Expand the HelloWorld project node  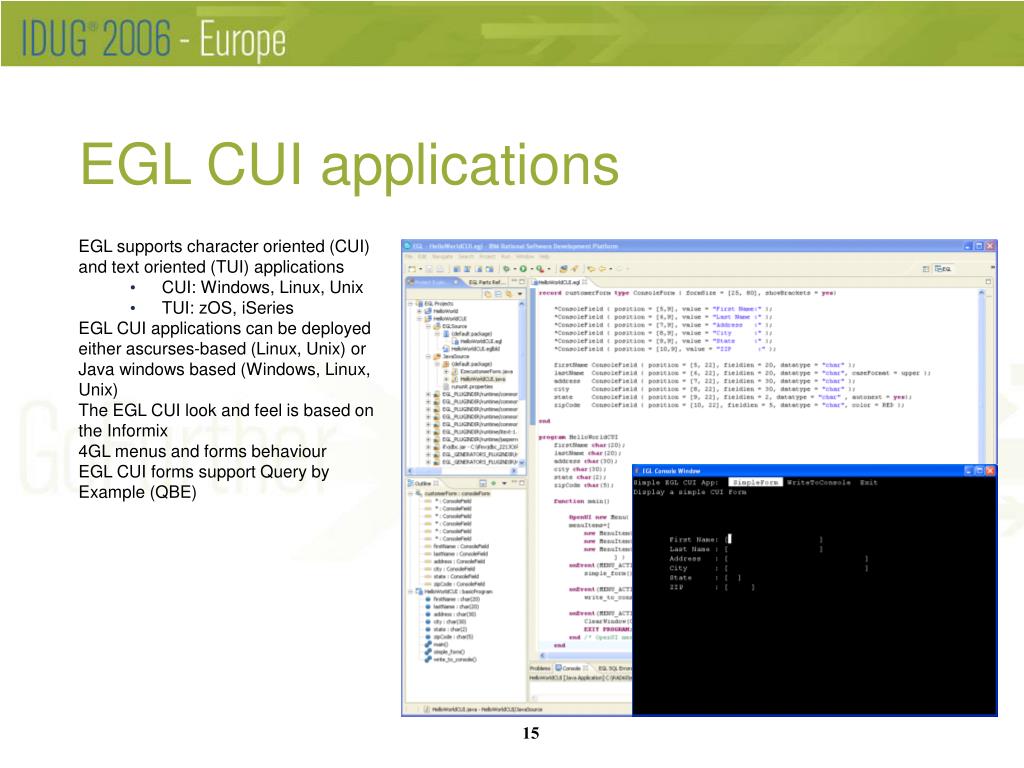[419, 312]
